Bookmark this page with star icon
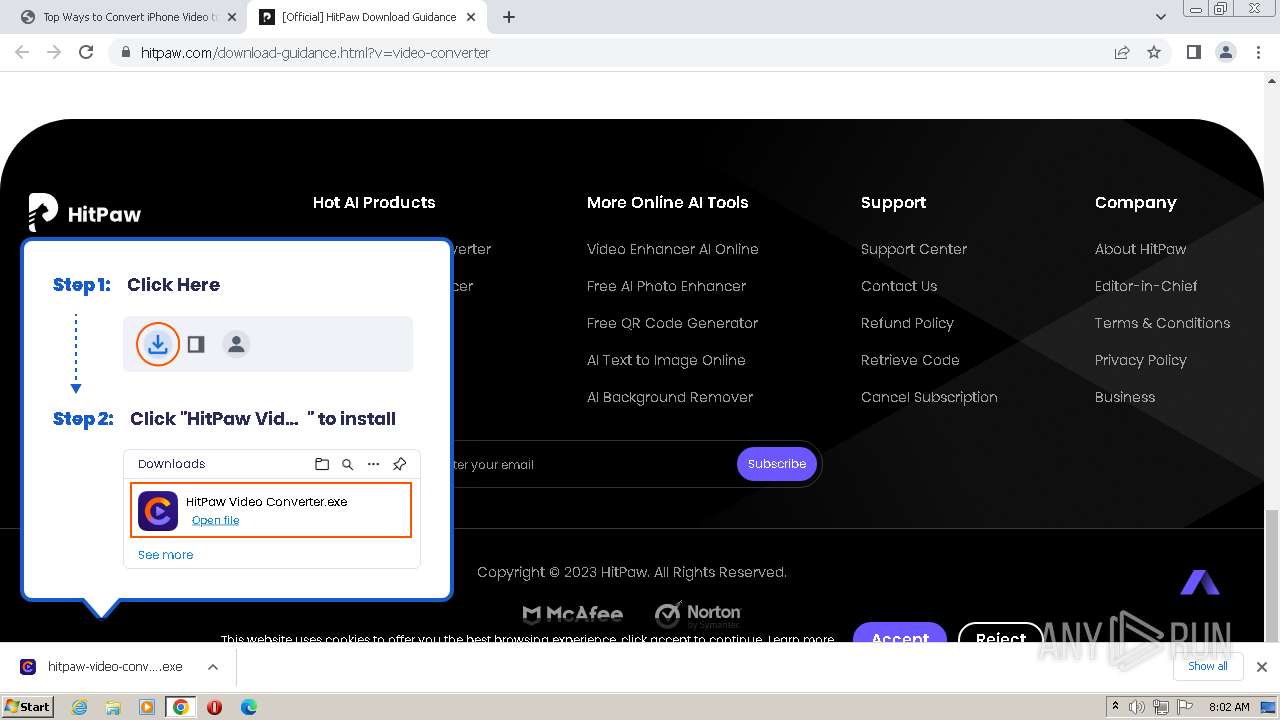The height and width of the screenshot is (720, 1280). pyautogui.click(x=1154, y=52)
